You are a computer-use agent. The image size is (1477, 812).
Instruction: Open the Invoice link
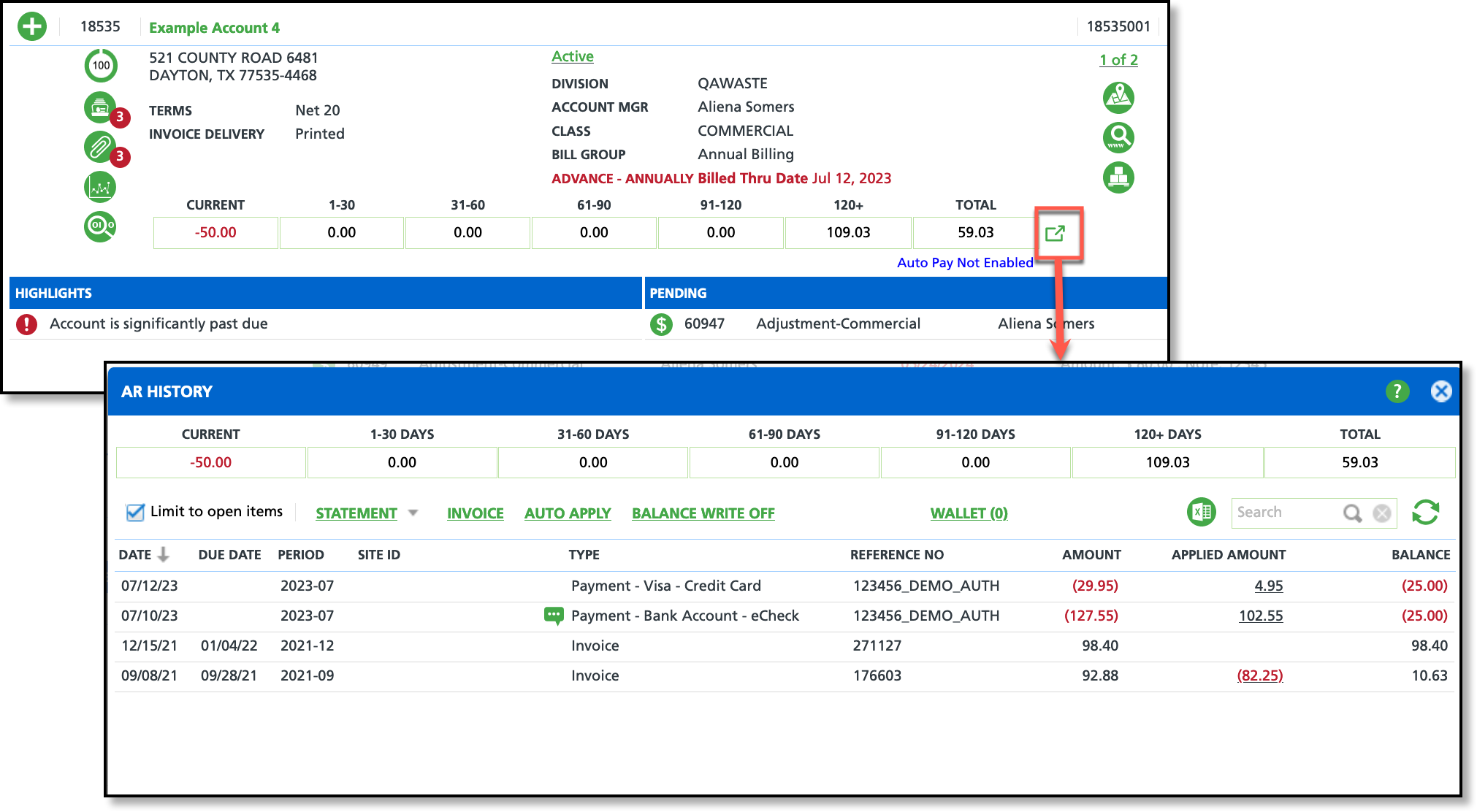pyautogui.click(x=475, y=513)
